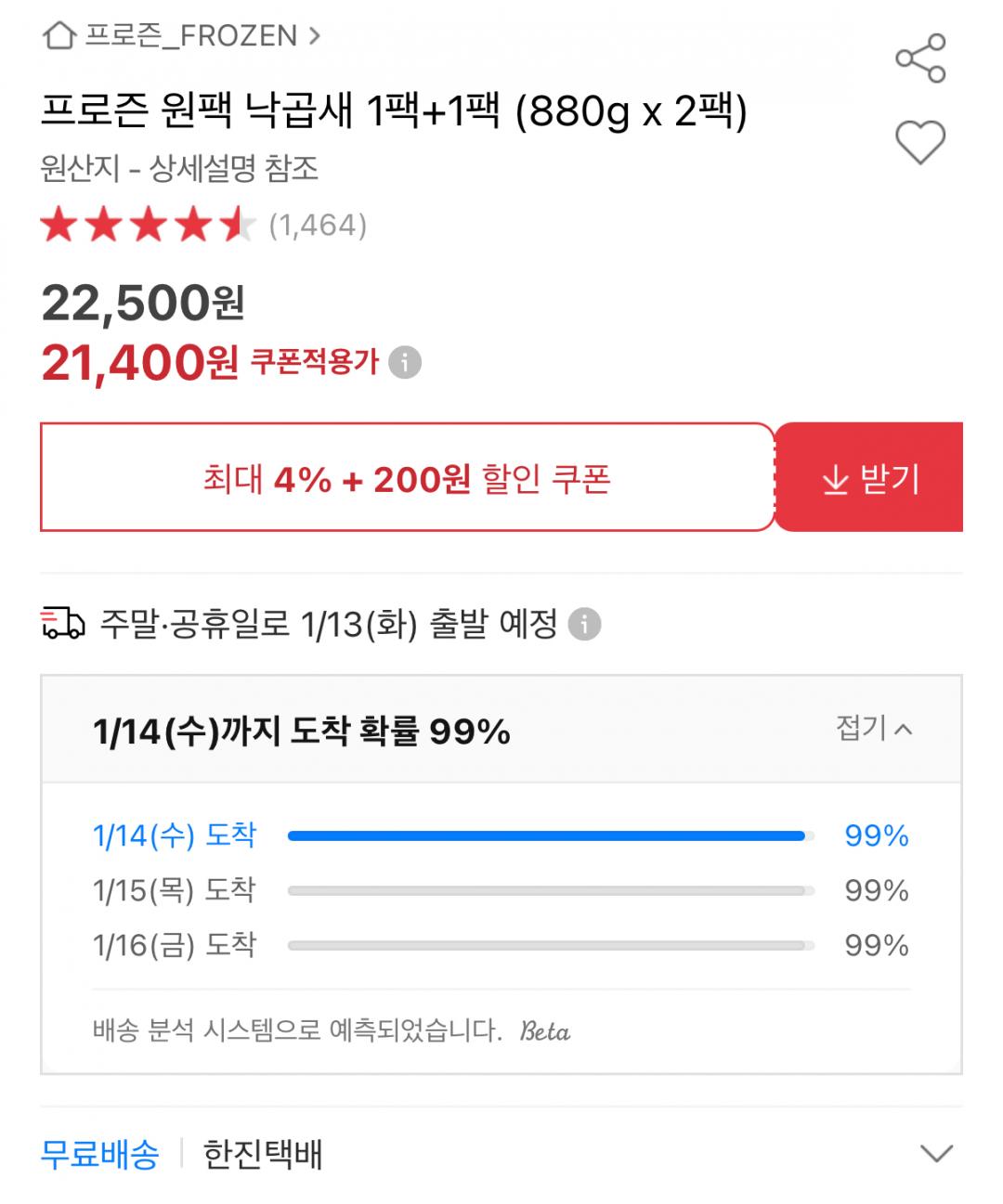The image size is (1003, 1204).
Task: Toggle the heart wishlist icon
Action: coord(919,142)
